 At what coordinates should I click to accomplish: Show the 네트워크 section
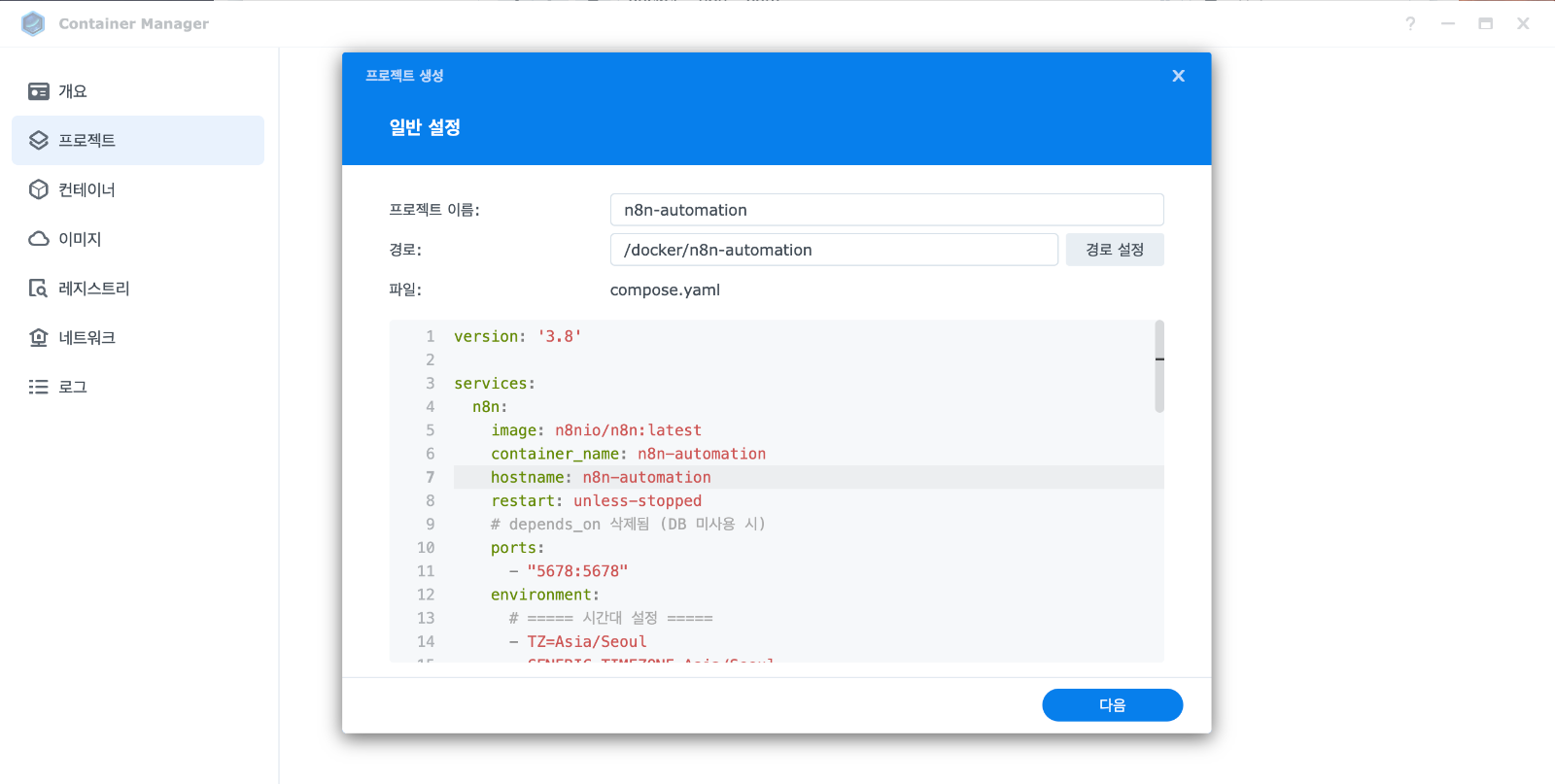coord(138,337)
